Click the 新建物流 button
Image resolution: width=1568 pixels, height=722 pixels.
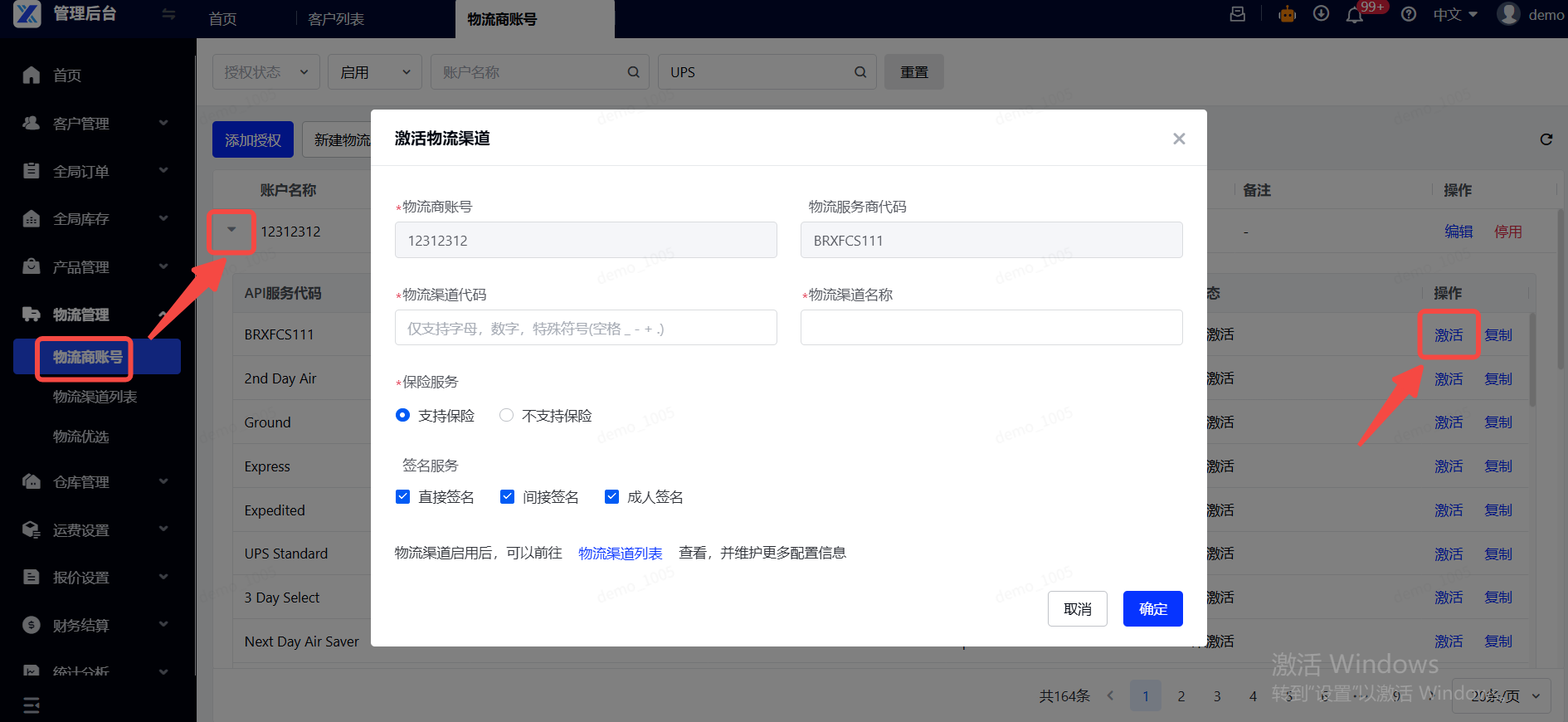338,140
